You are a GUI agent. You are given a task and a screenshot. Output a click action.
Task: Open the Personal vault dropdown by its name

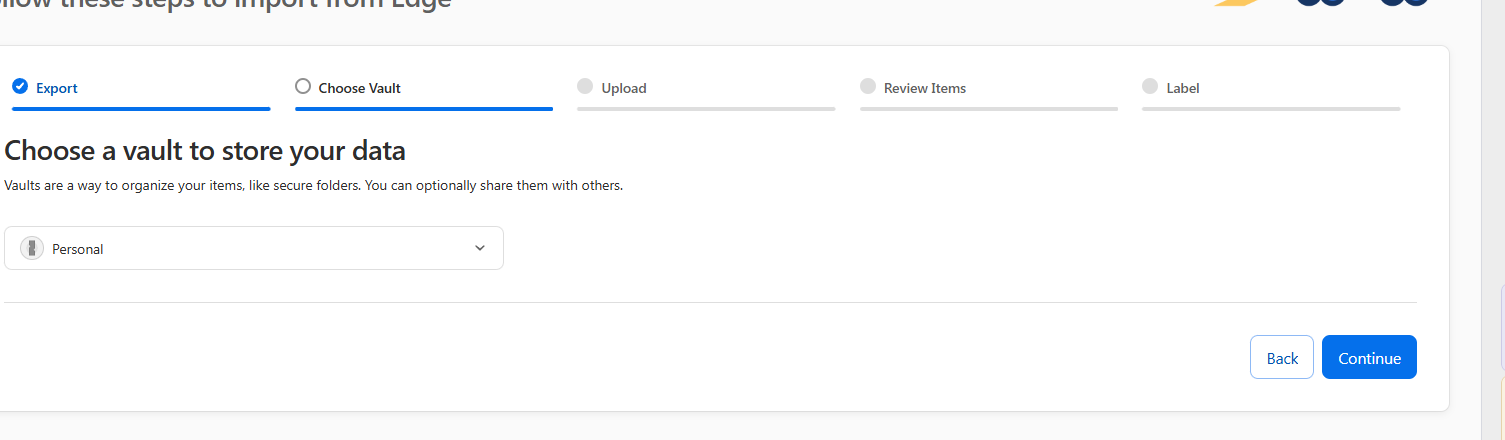coord(78,249)
